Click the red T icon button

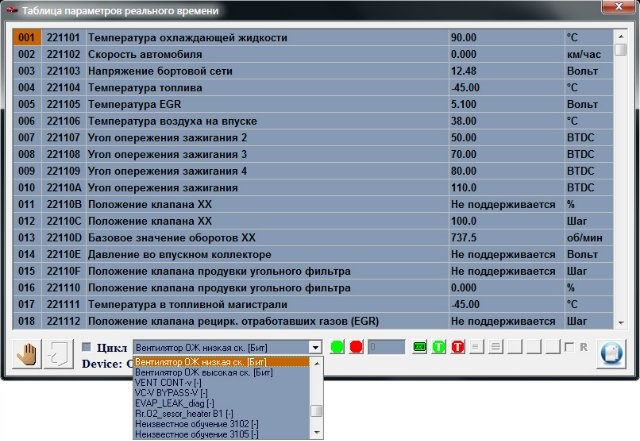[x=457, y=347]
